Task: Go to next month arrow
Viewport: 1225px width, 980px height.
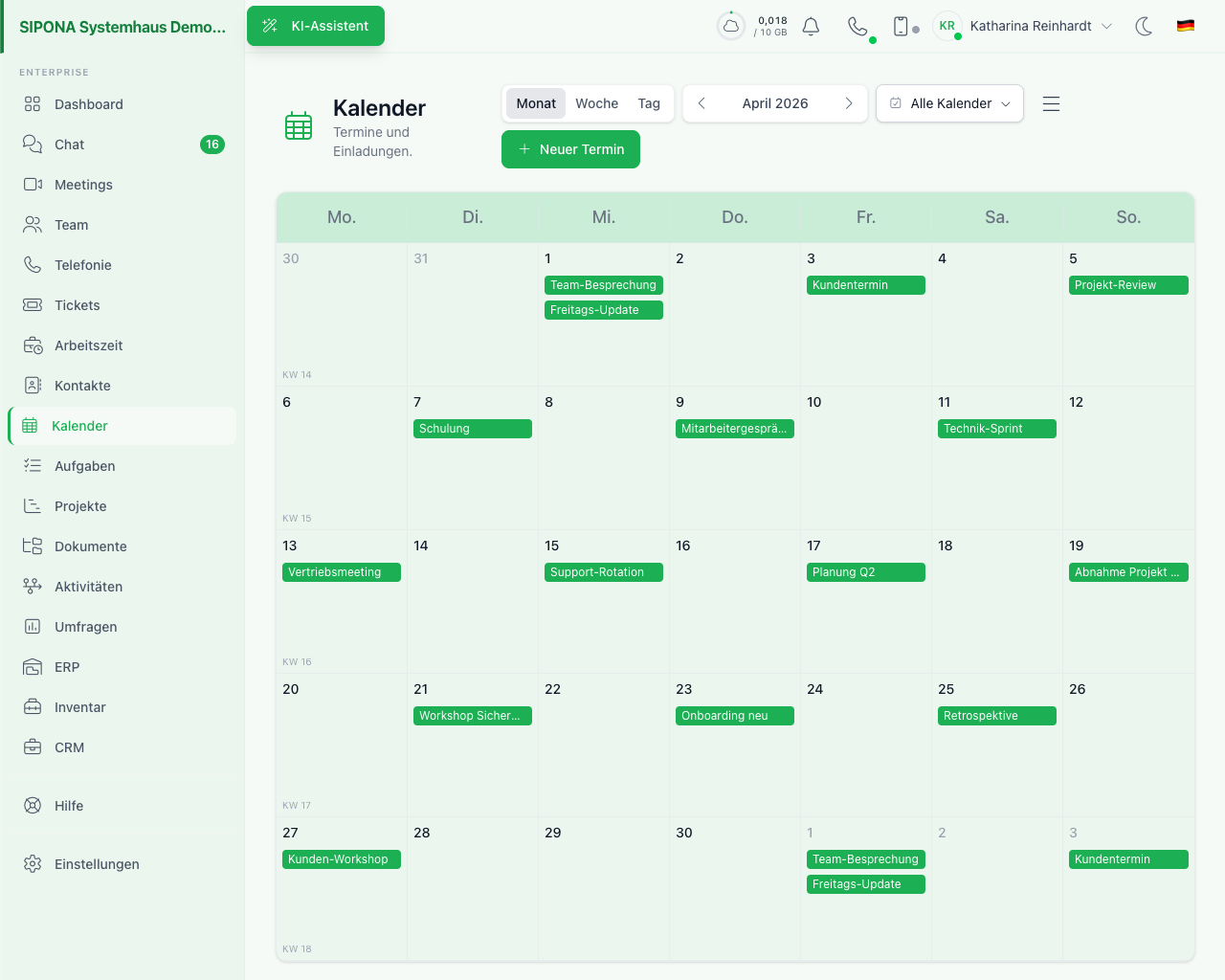Action: [849, 103]
